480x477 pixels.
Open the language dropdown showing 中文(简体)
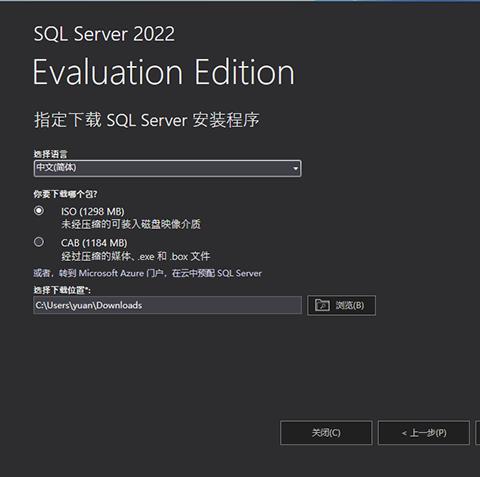(x=168, y=168)
